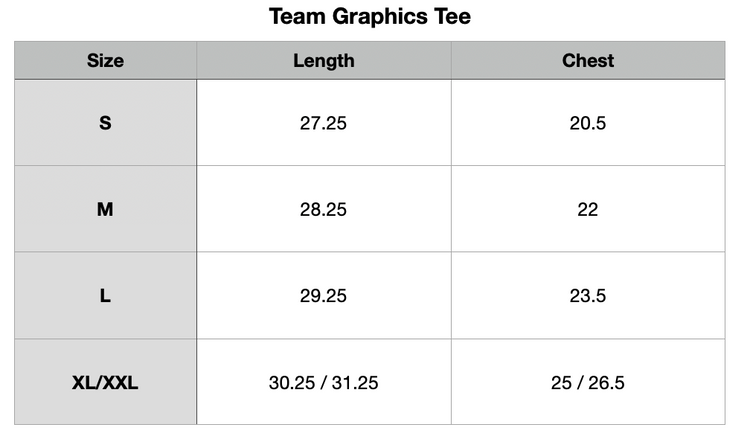Screen dimensions: 750x442
Task: Click the S size row label
Action: [105, 123]
